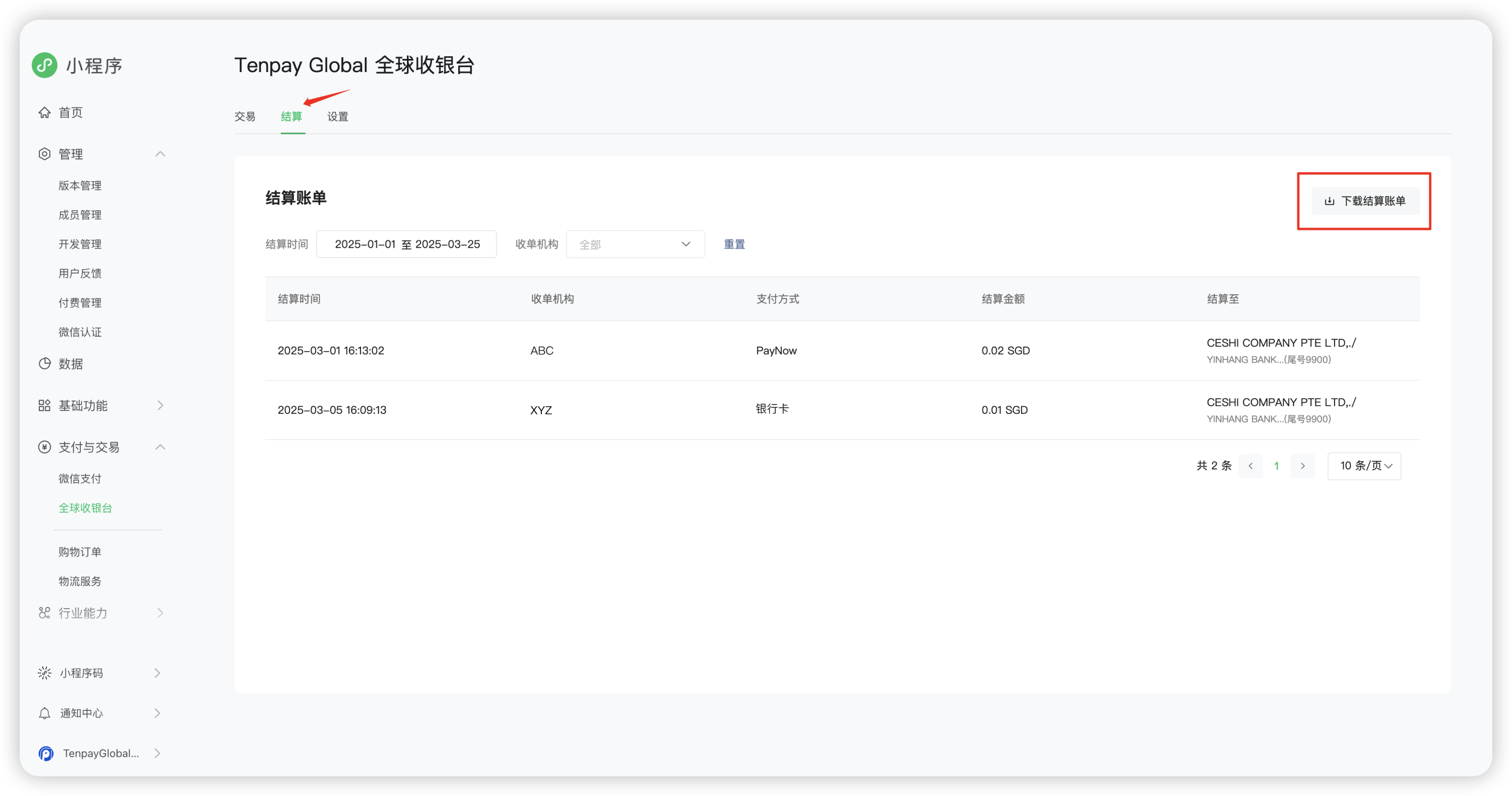Image resolution: width=1512 pixels, height=796 pixels.
Task: Click the 通知中心 bell icon
Action: [x=45, y=714]
